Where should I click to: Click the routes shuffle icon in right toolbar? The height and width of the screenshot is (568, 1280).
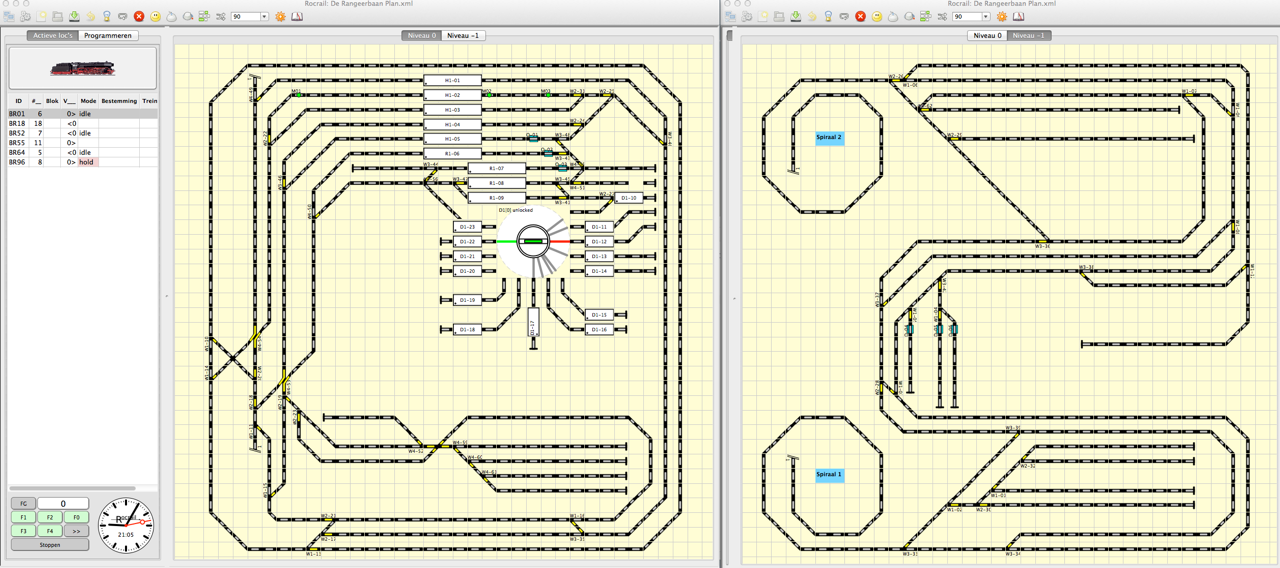942,17
